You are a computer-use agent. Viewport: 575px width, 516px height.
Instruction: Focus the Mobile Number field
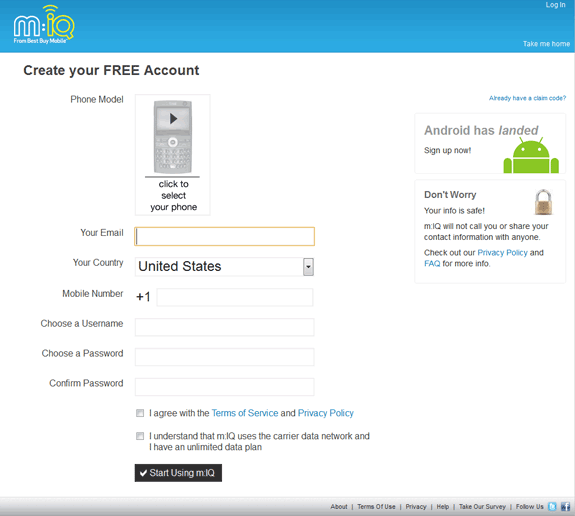[x=235, y=297]
